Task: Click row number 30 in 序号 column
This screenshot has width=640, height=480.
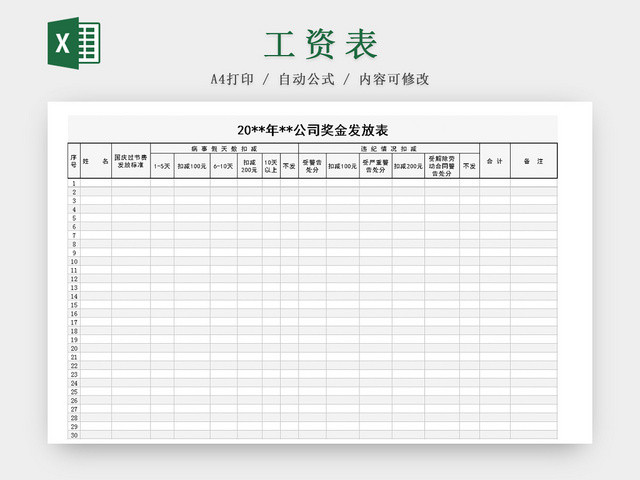Action: [x=74, y=435]
